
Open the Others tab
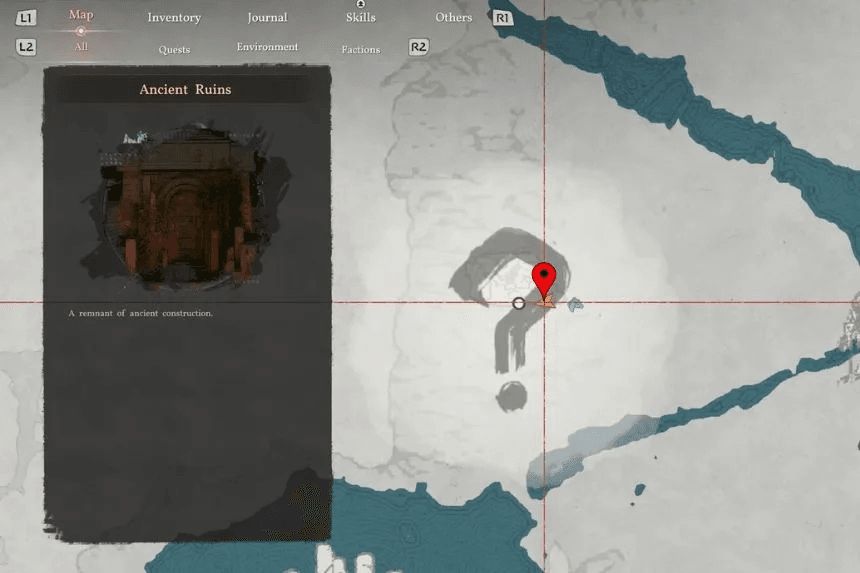(x=453, y=18)
